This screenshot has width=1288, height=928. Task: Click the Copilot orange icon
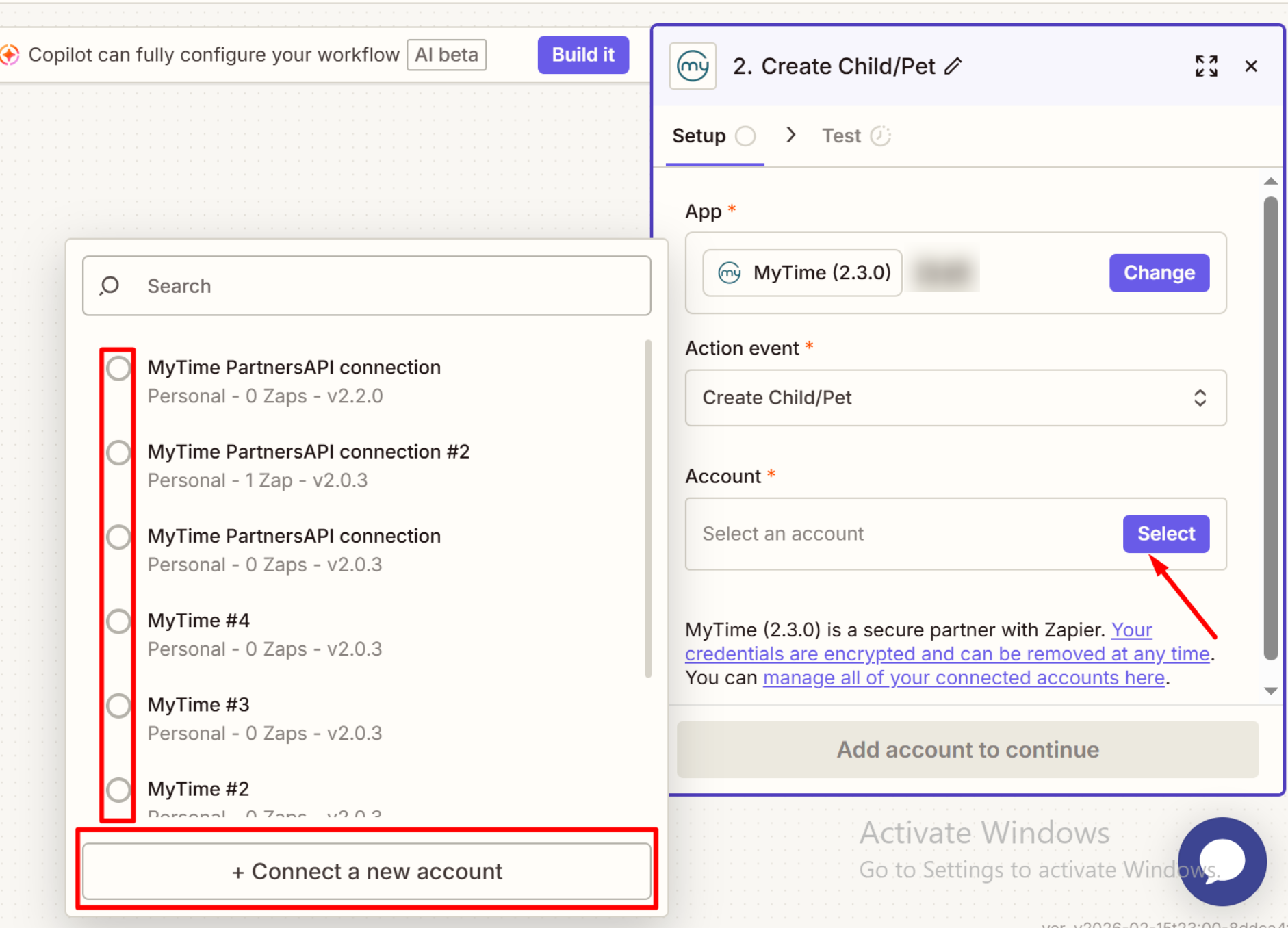9,55
